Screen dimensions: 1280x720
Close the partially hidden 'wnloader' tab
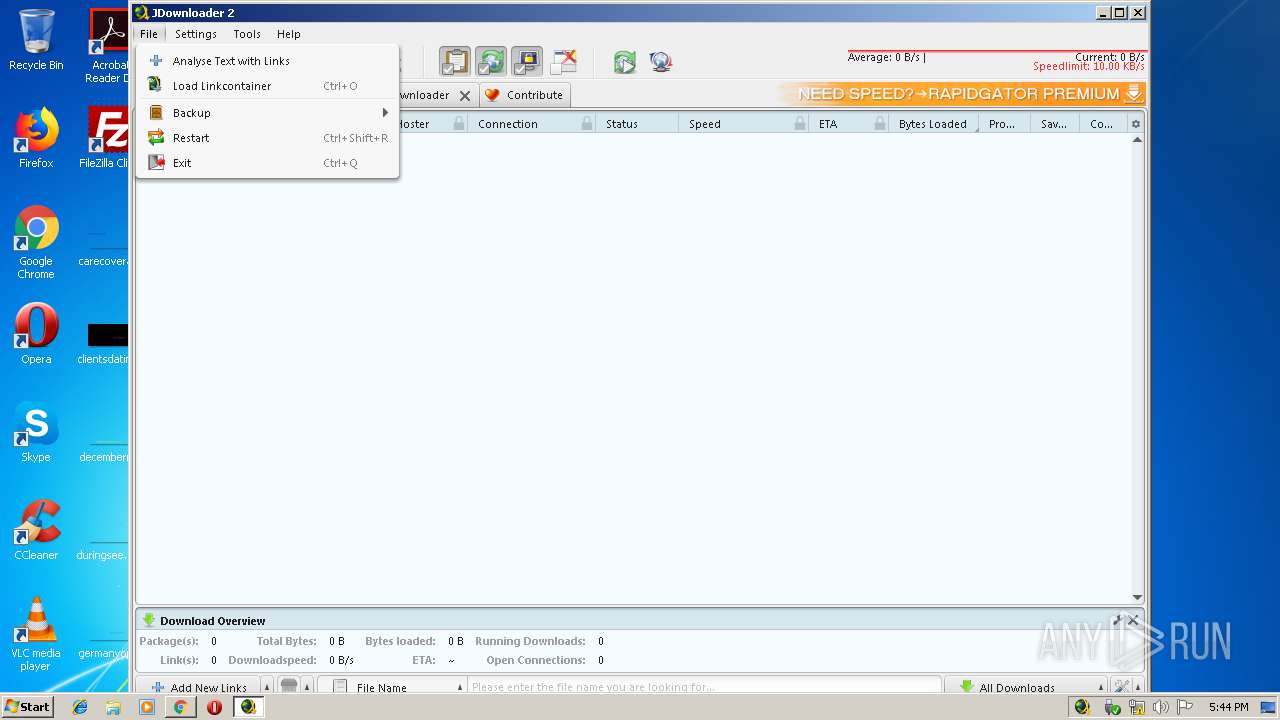click(x=465, y=96)
